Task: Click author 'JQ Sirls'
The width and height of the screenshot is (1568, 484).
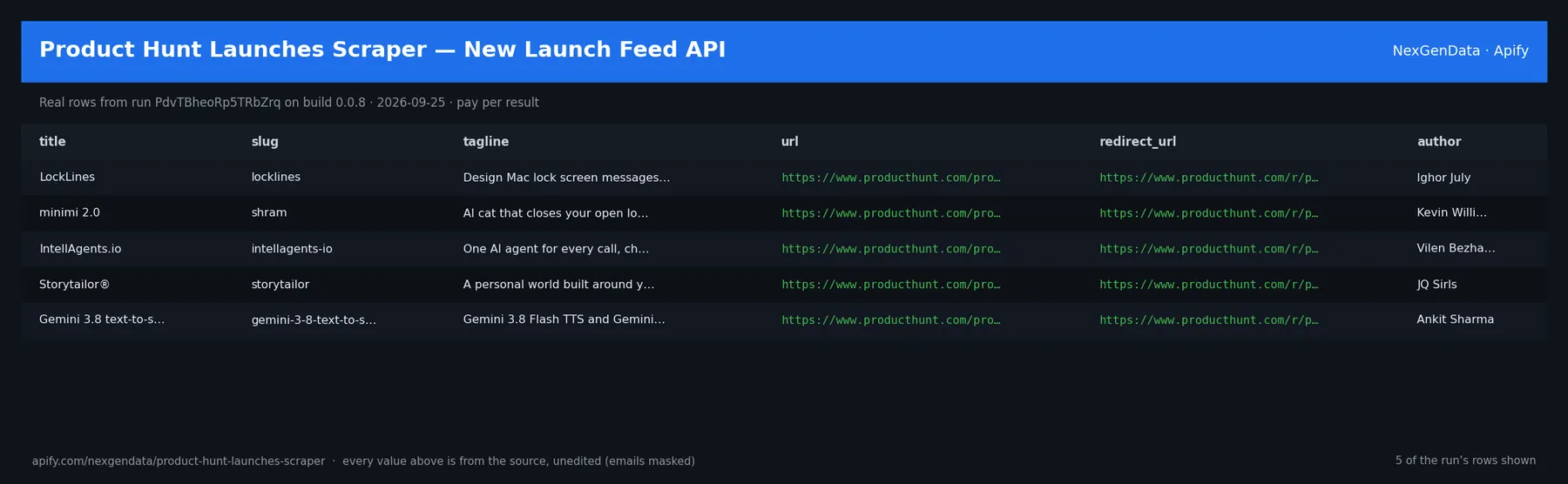Action: [x=1436, y=285]
